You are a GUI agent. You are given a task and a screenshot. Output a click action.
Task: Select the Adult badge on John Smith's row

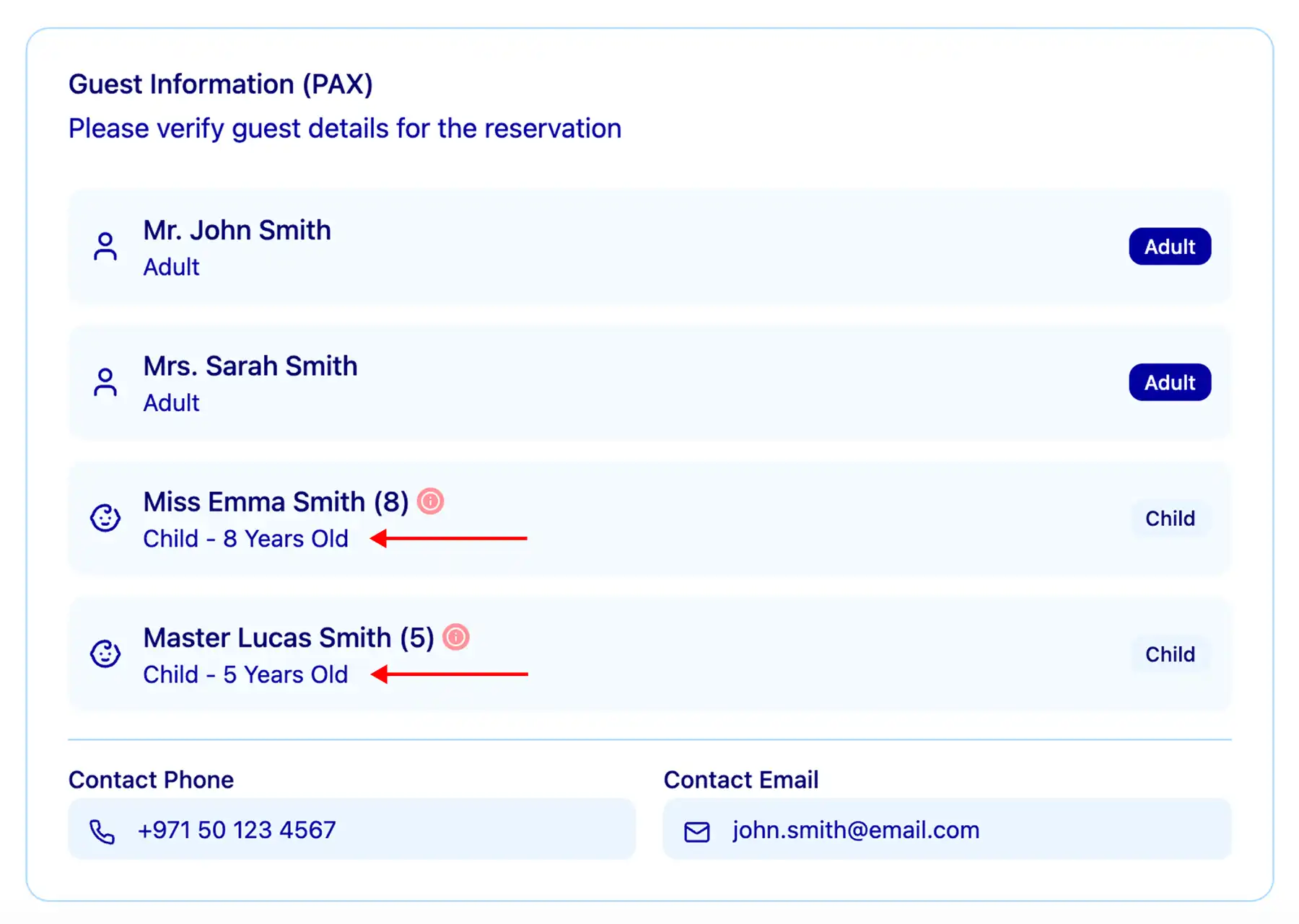pyautogui.click(x=1170, y=247)
